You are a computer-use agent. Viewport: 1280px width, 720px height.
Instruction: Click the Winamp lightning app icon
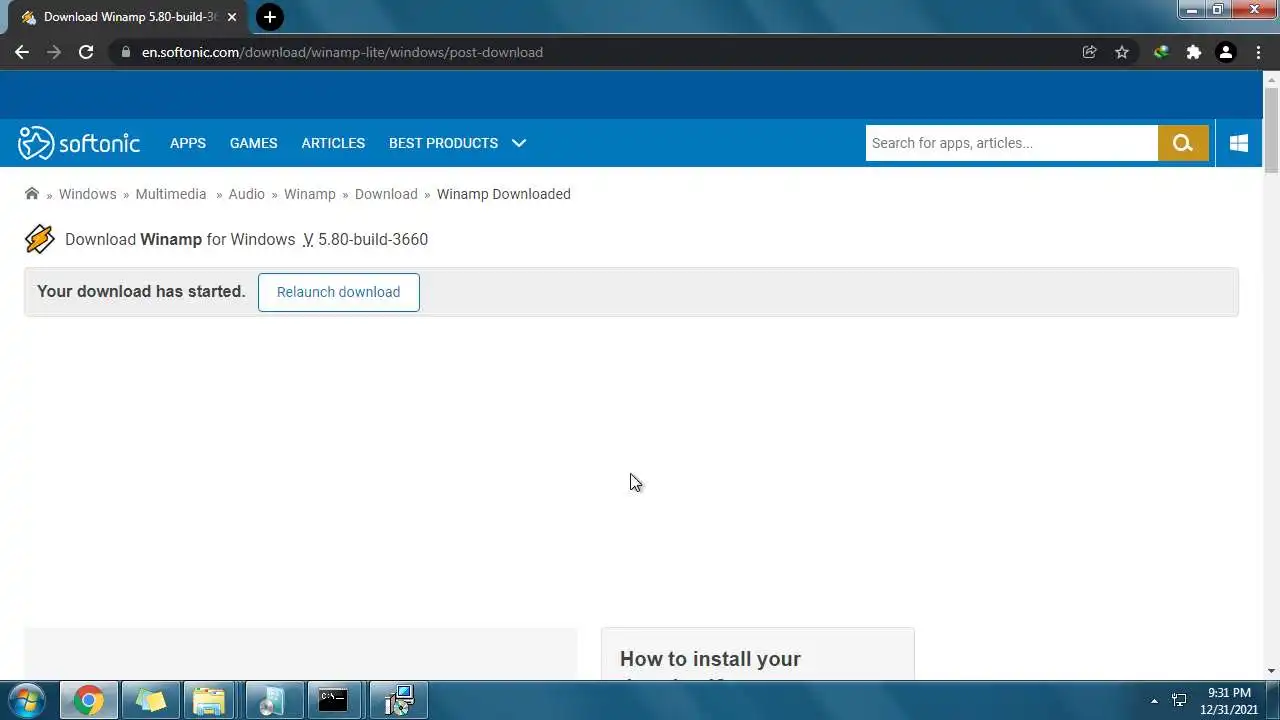click(x=40, y=239)
